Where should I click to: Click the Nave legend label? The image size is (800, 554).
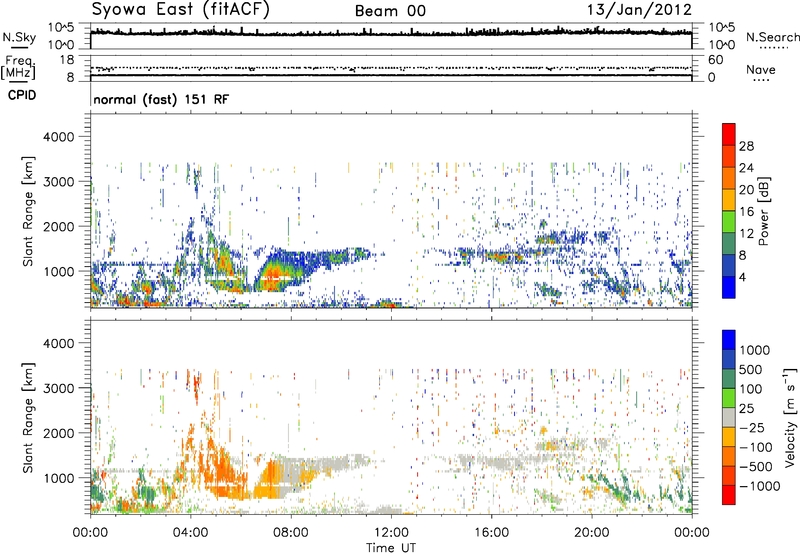761,69
